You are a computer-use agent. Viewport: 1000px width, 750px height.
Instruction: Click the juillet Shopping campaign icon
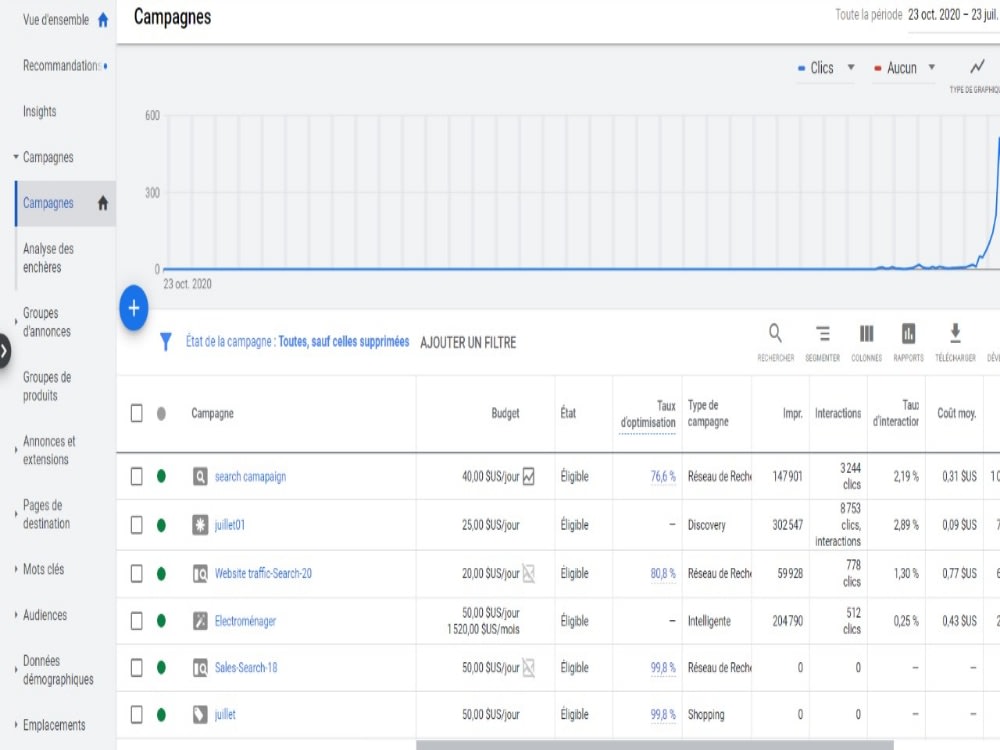click(200, 714)
